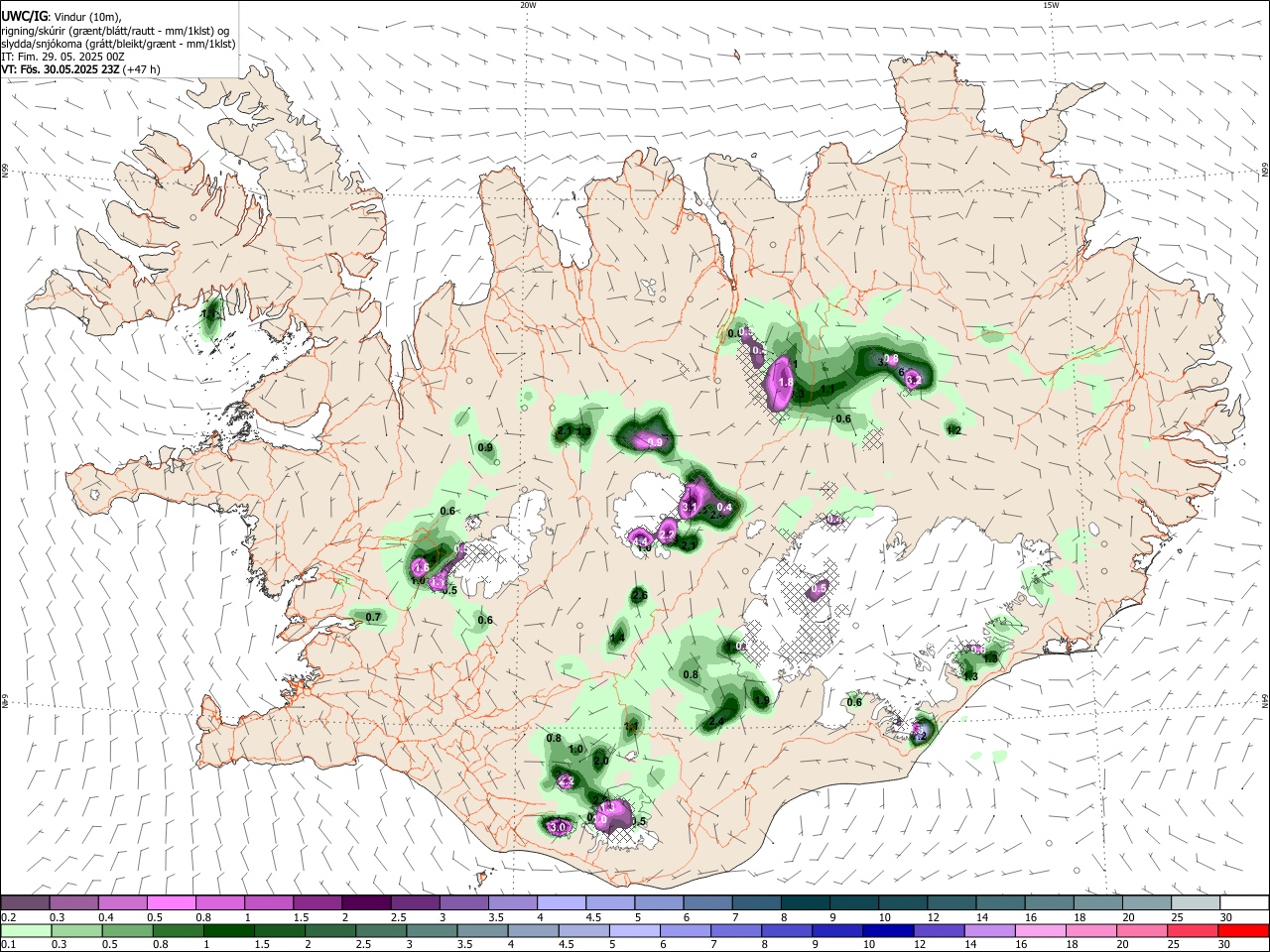Click the '0.7' precipitation value on the map

(x=373, y=617)
